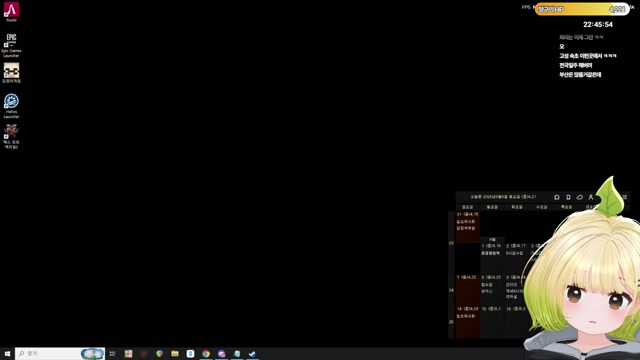
Task: Select the calendar cell dated 8
Action: [x=493, y=290]
